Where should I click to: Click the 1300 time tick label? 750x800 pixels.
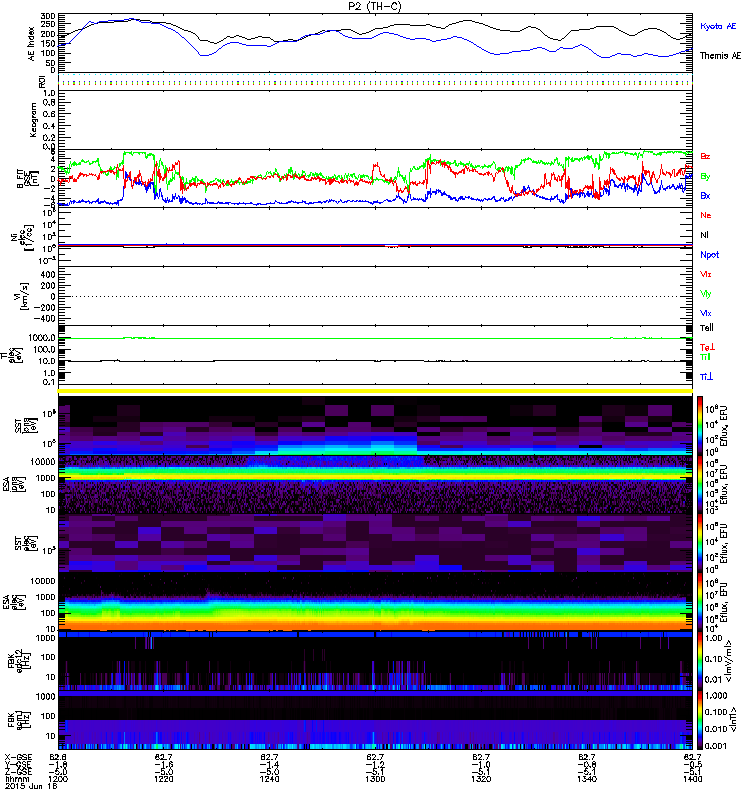(375, 779)
